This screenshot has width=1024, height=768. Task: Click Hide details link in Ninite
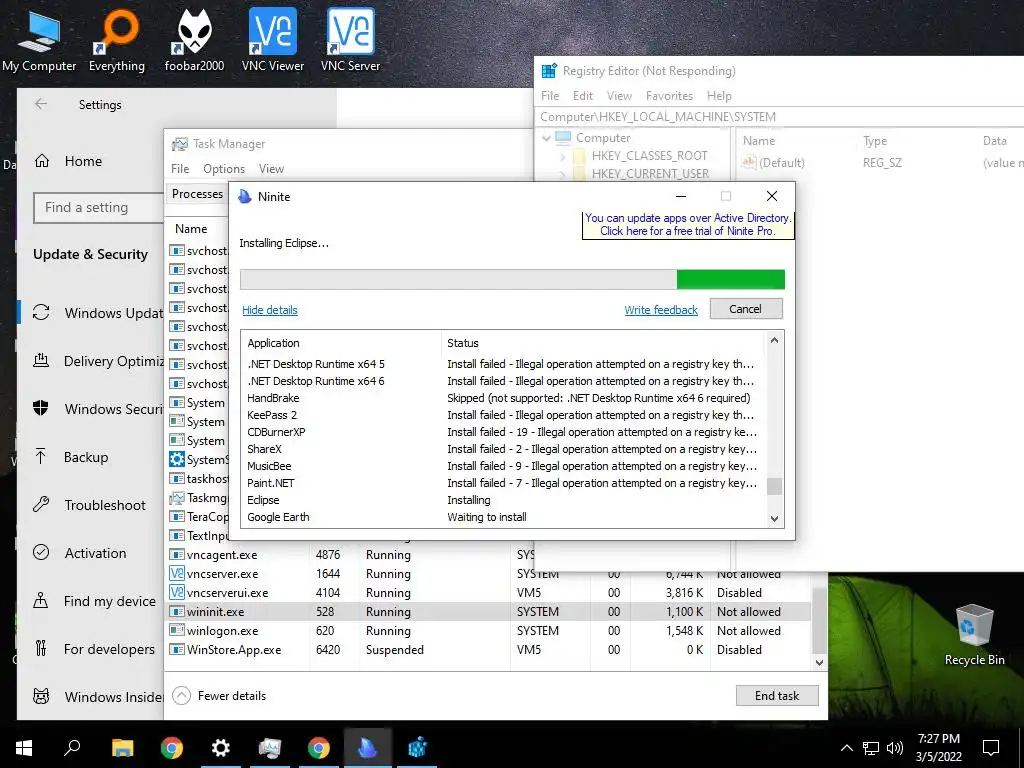[x=270, y=310]
